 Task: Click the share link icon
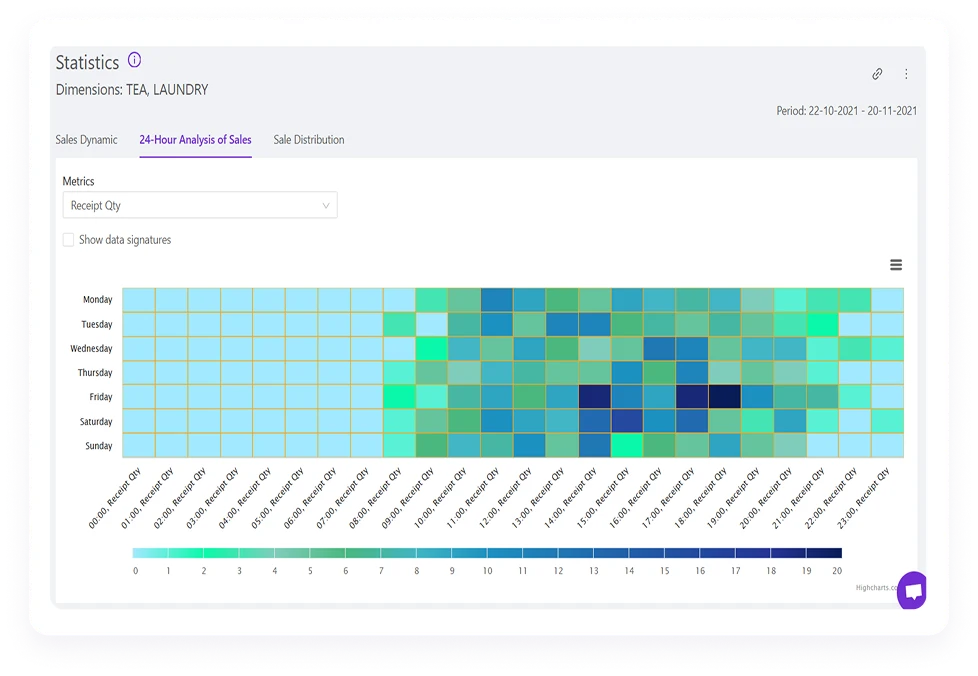point(878,73)
